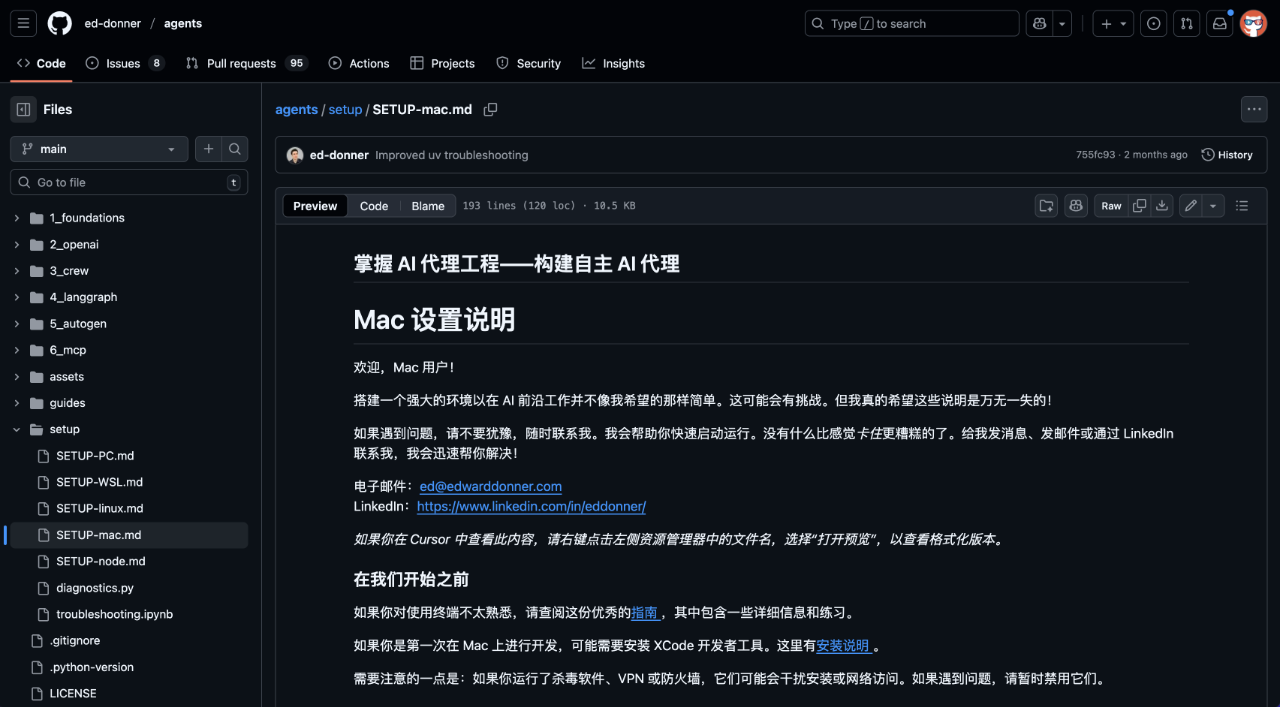Open the ed-donner LinkedIn profile link
1280x707 pixels.
click(531, 506)
